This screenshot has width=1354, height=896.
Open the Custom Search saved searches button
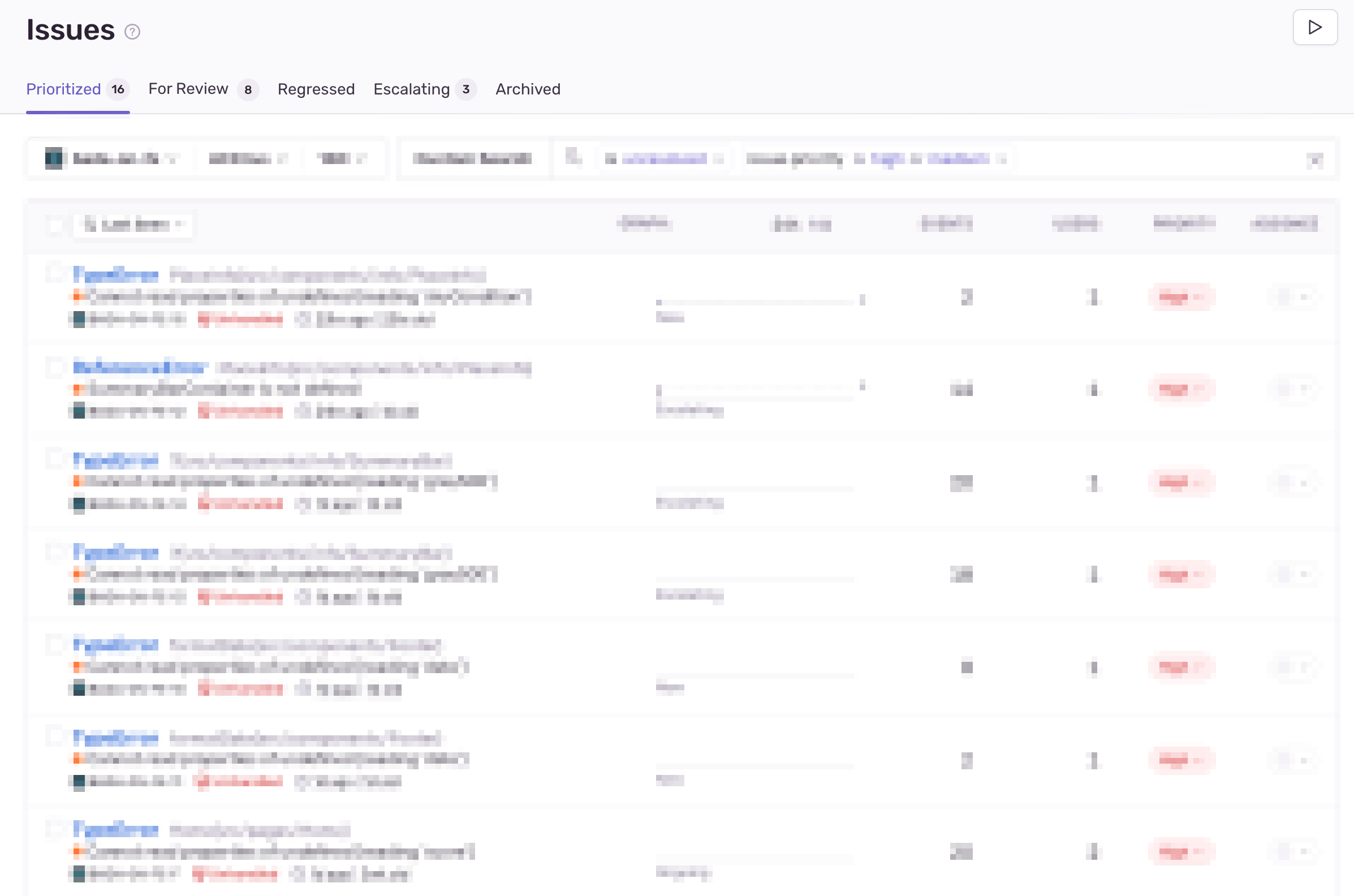pyautogui.click(x=472, y=159)
